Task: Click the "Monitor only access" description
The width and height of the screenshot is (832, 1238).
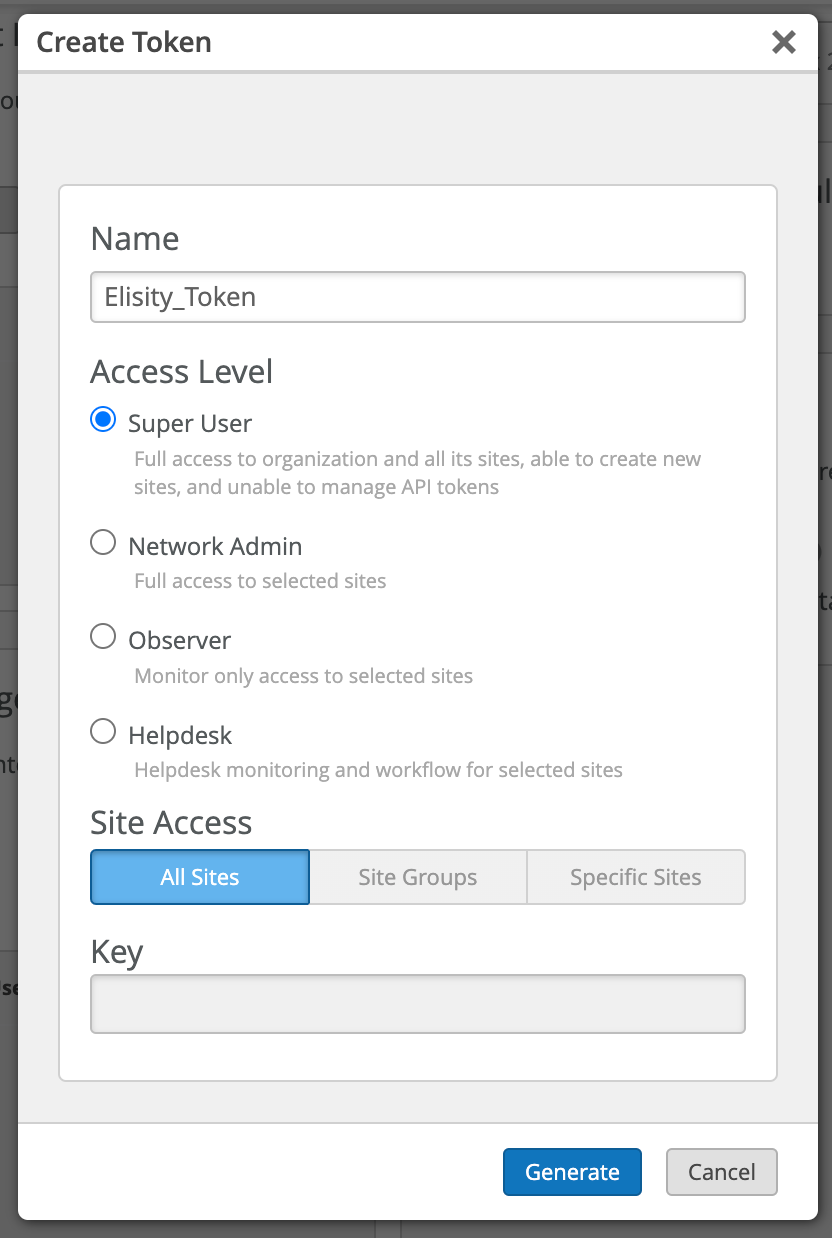Action: tap(303, 676)
